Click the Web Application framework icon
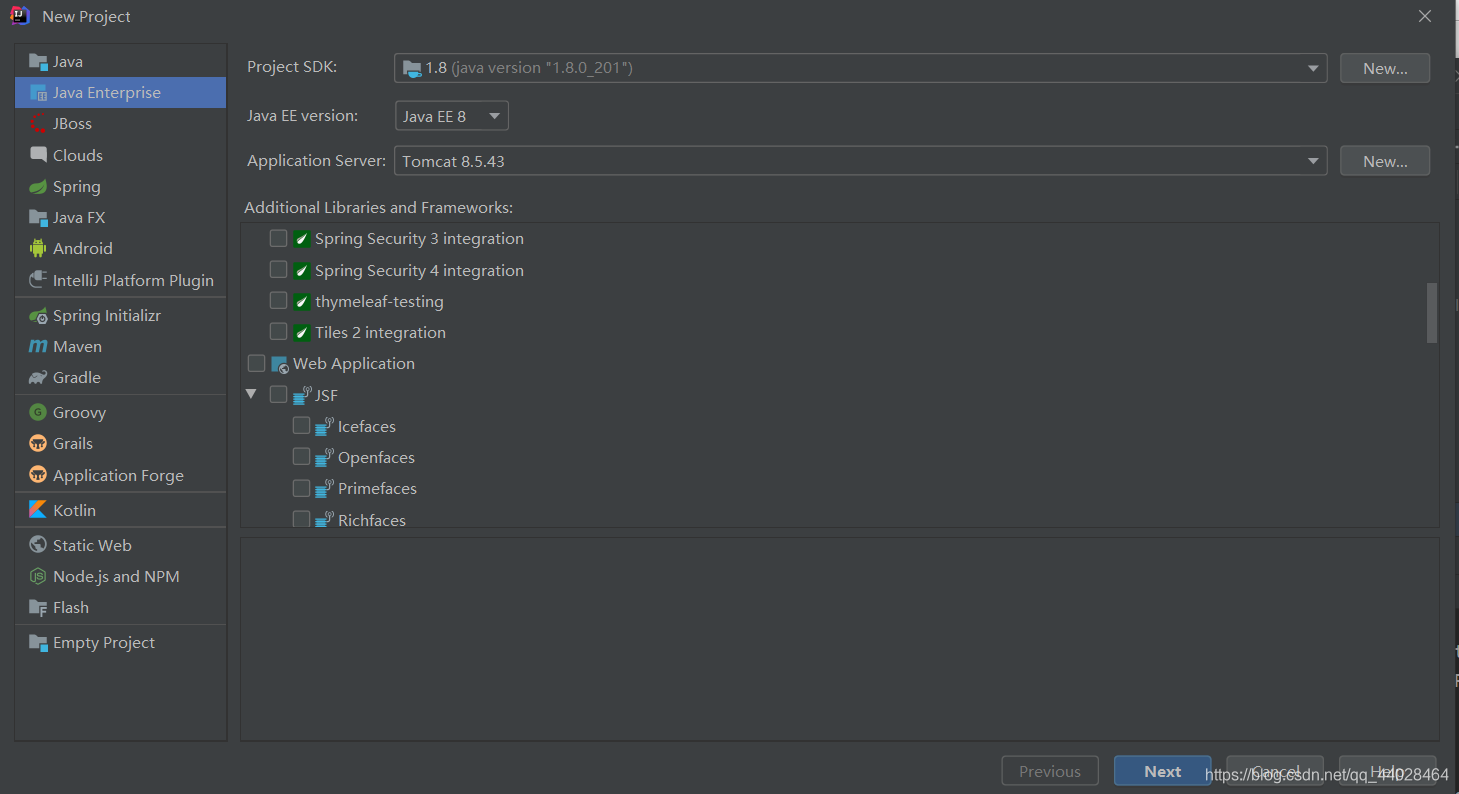Viewport: 1459px width, 794px height. coord(280,364)
